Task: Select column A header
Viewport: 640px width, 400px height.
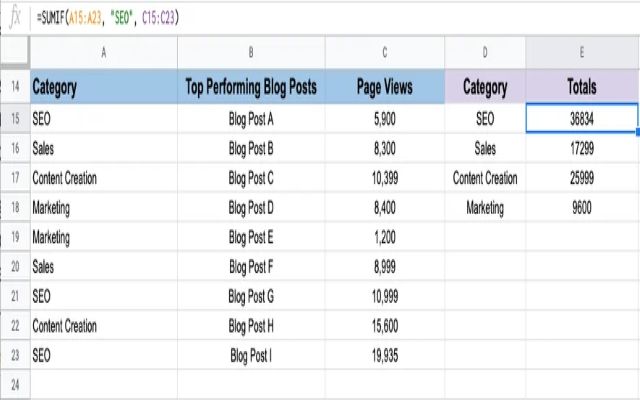Action: tap(104, 53)
